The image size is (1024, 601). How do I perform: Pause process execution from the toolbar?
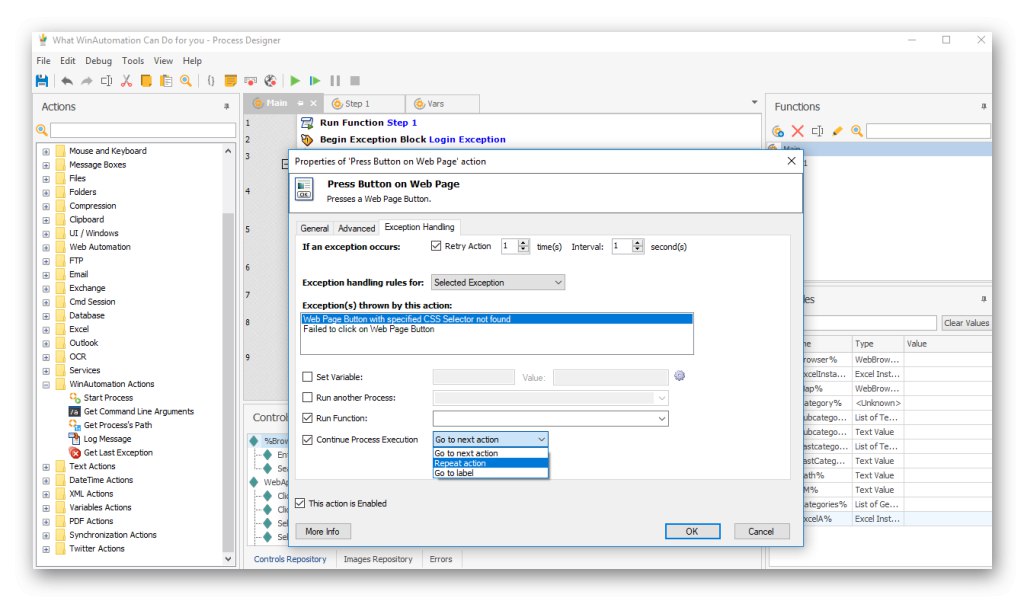tap(335, 81)
